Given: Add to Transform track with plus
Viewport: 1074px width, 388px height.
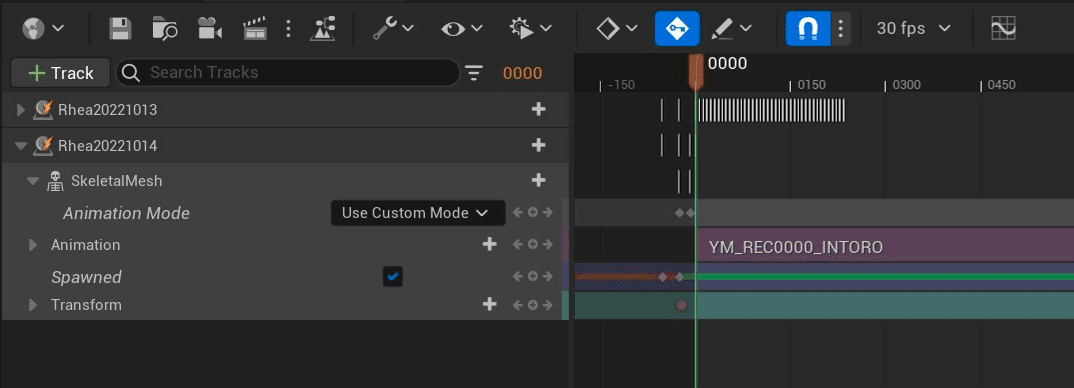Looking at the screenshot, I should [x=489, y=305].
